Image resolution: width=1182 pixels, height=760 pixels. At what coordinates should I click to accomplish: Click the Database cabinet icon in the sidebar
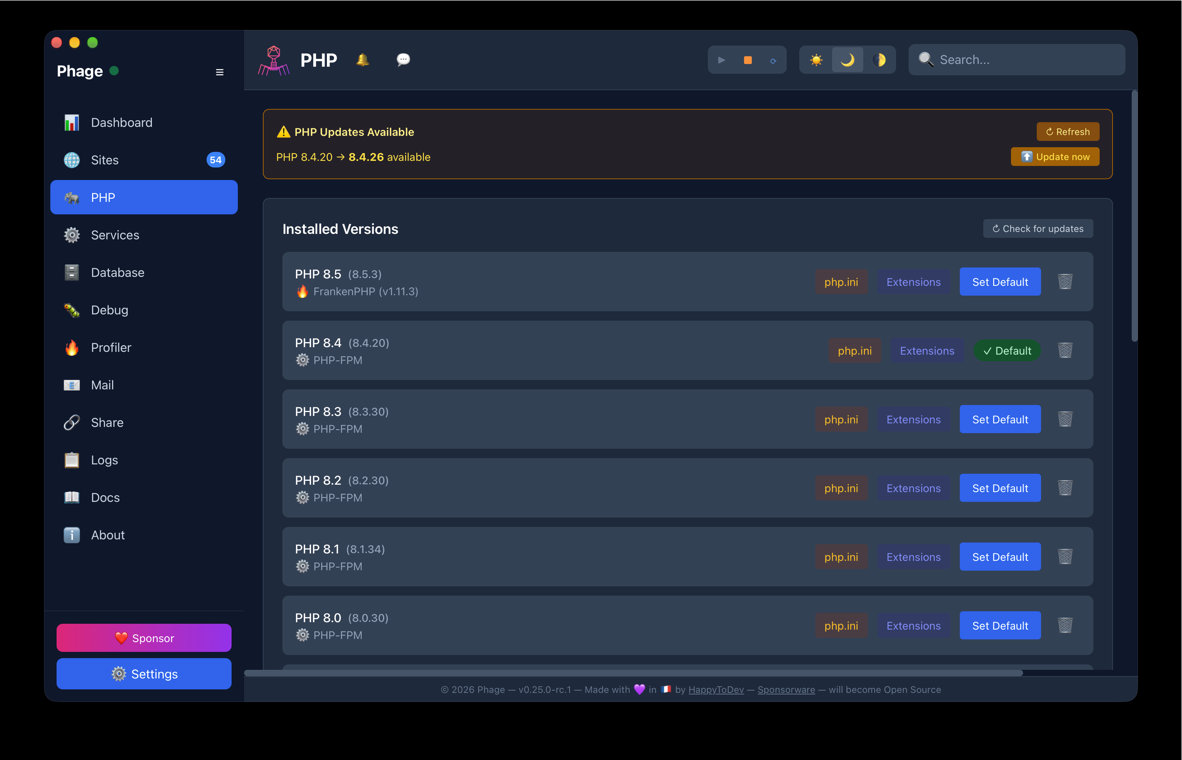[72, 272]
